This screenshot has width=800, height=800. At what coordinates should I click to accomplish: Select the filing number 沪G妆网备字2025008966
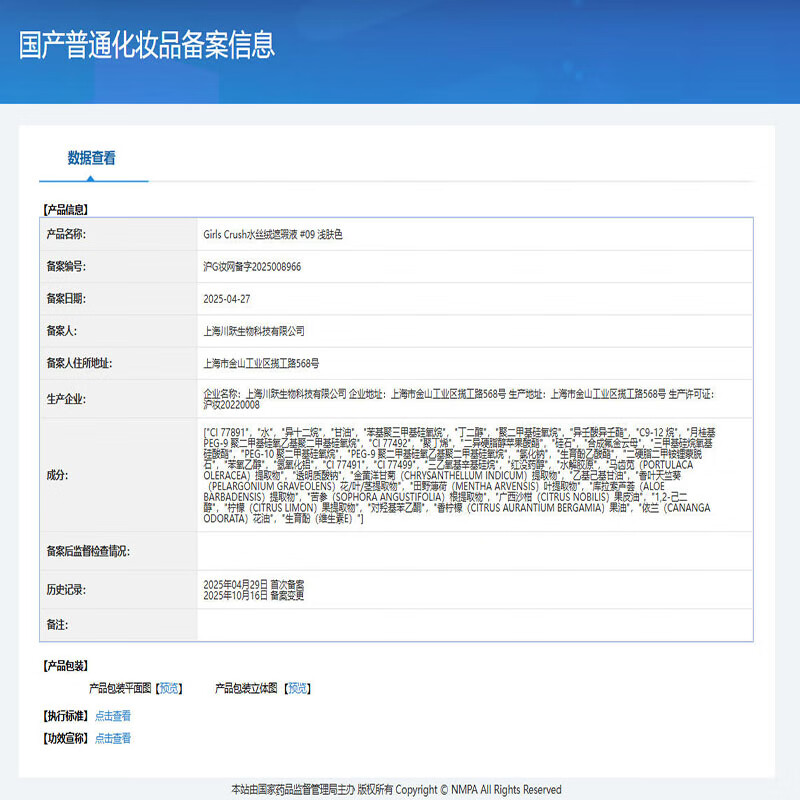[x=252, y=267]
